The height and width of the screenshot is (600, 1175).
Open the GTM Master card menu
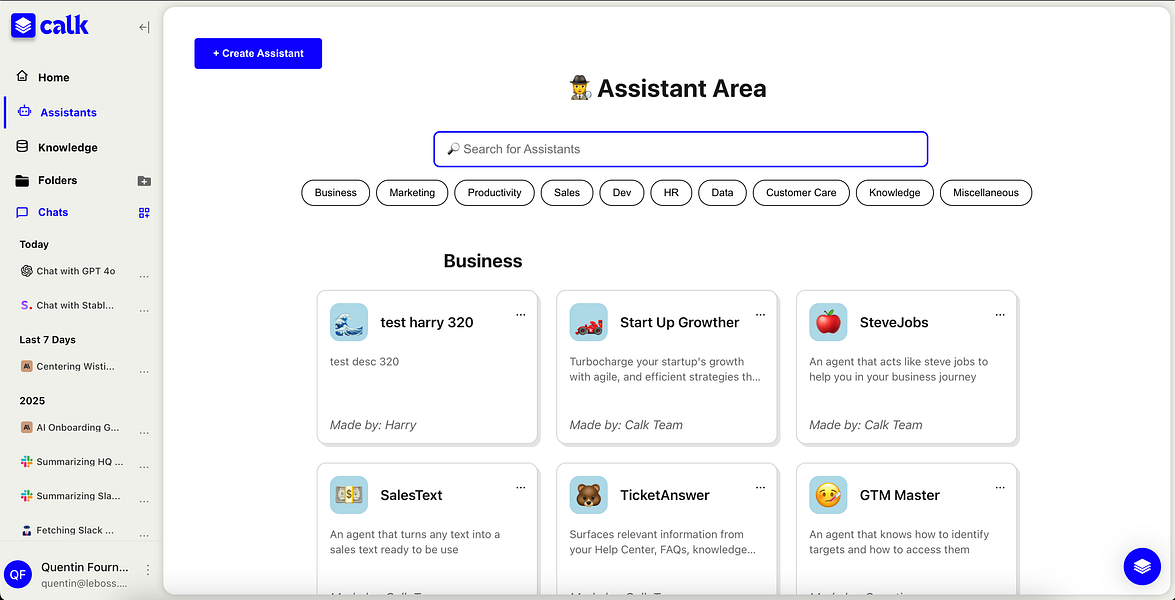click(x=1000, y=488)
